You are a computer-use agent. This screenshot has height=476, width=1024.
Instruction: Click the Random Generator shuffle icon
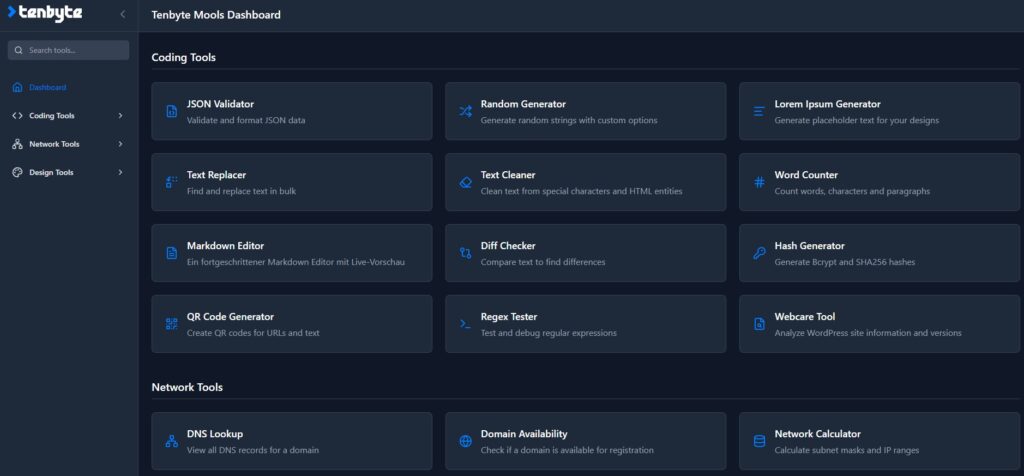click(x=465, y=111)
